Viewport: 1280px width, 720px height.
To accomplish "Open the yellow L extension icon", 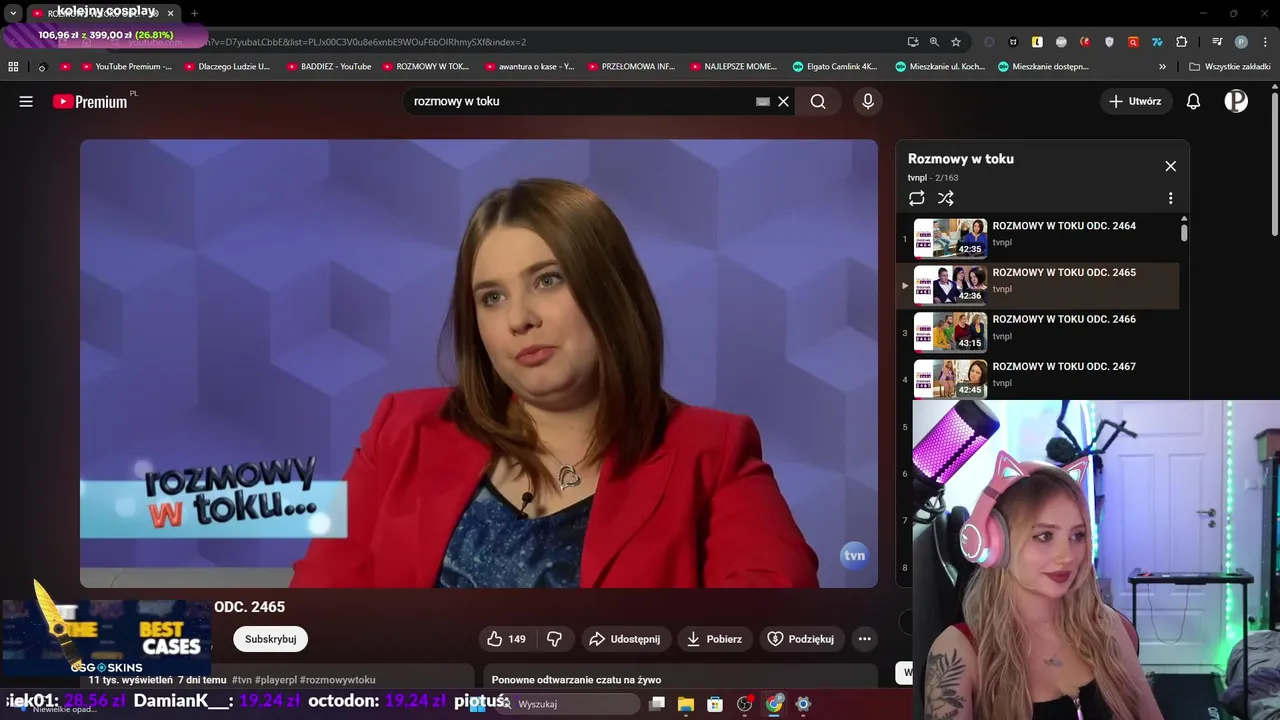I will (1037, 42).
